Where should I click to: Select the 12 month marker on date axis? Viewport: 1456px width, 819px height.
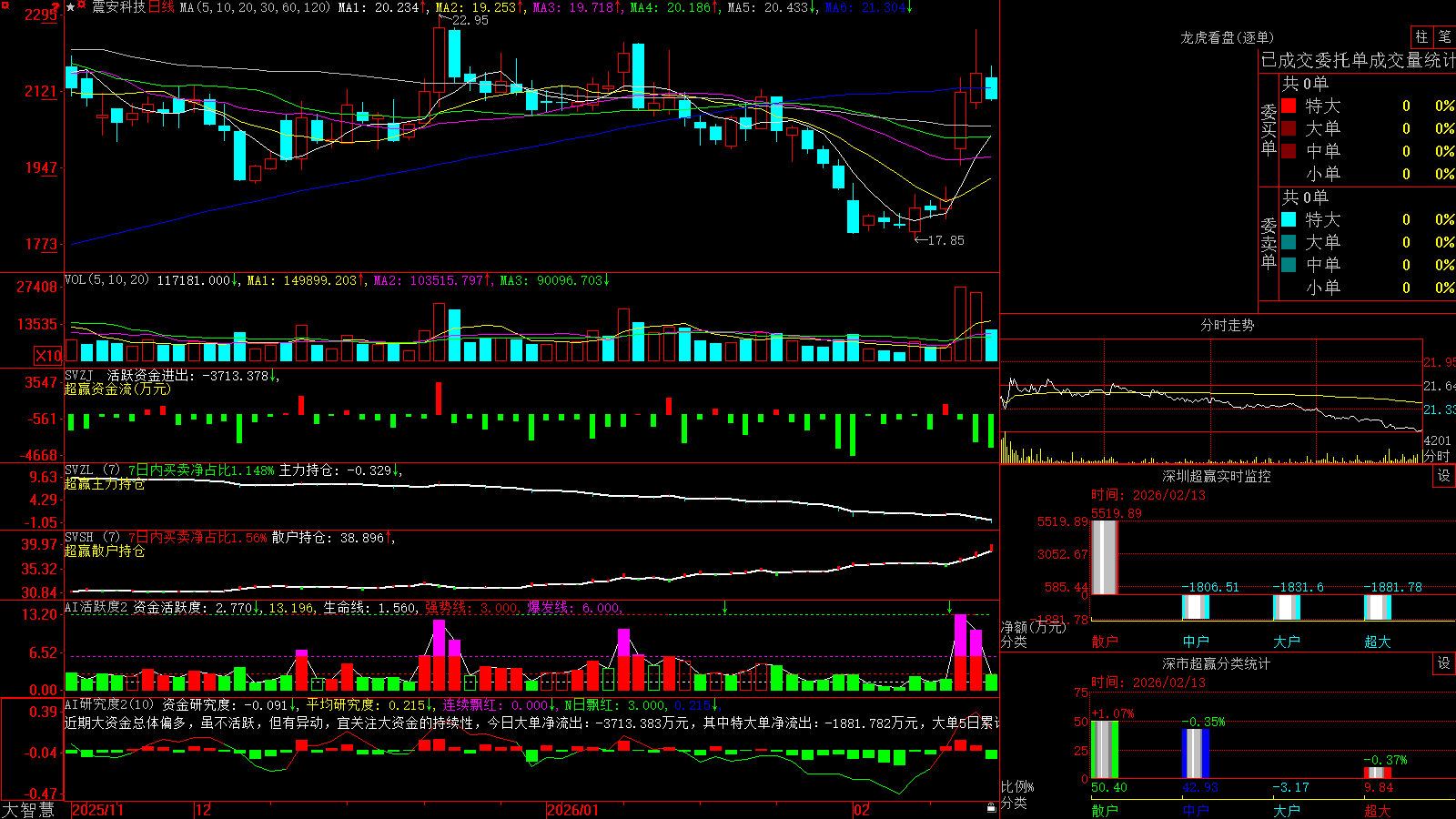(x=204, y=810)
